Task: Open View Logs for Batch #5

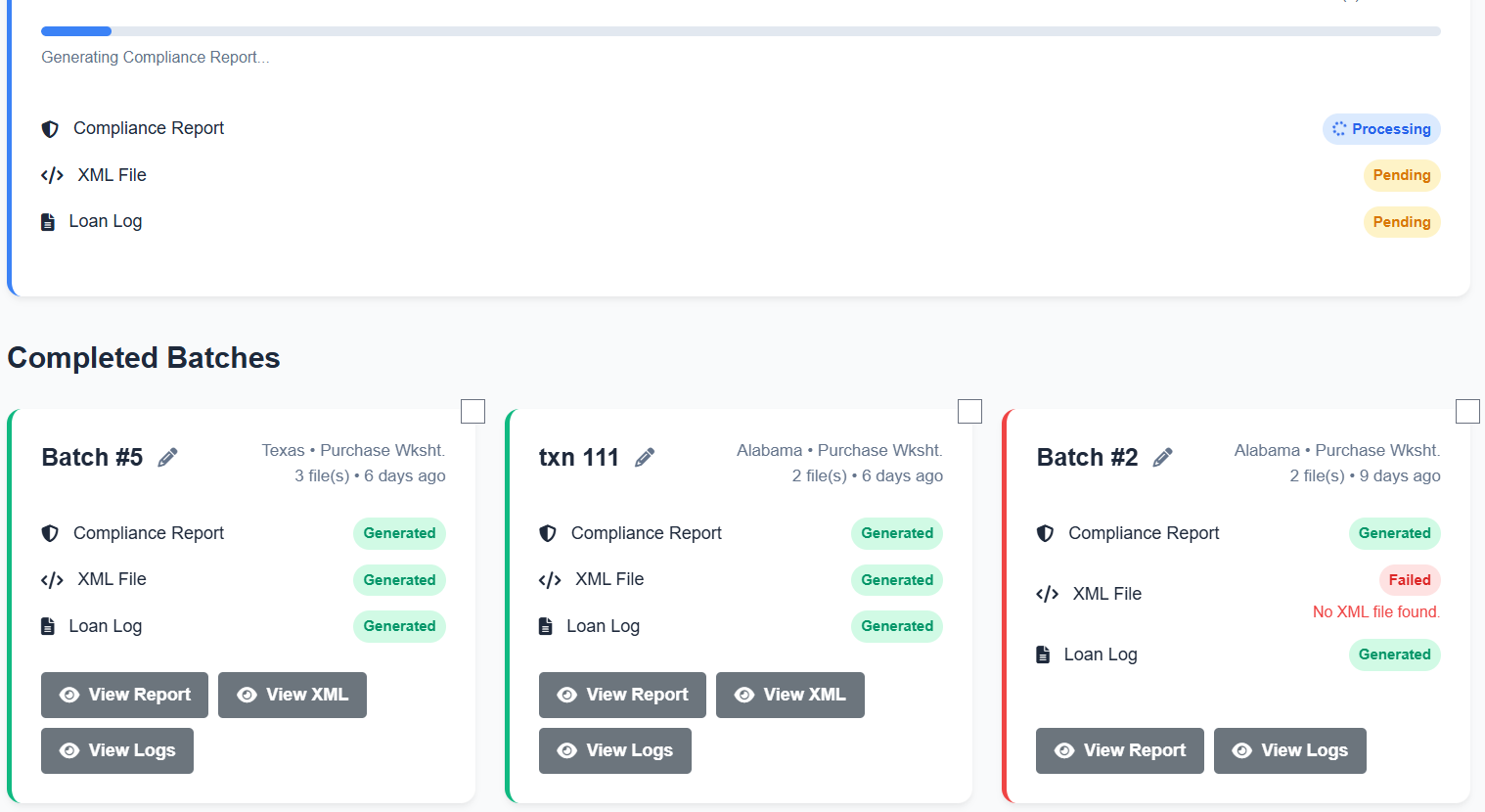Action: point(117,750)
